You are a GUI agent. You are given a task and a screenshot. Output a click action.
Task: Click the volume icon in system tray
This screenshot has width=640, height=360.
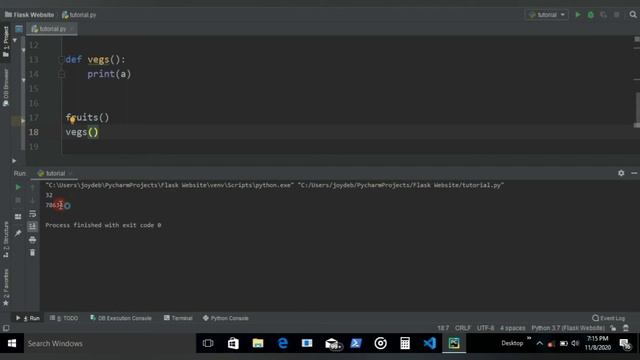click(575, 343)
